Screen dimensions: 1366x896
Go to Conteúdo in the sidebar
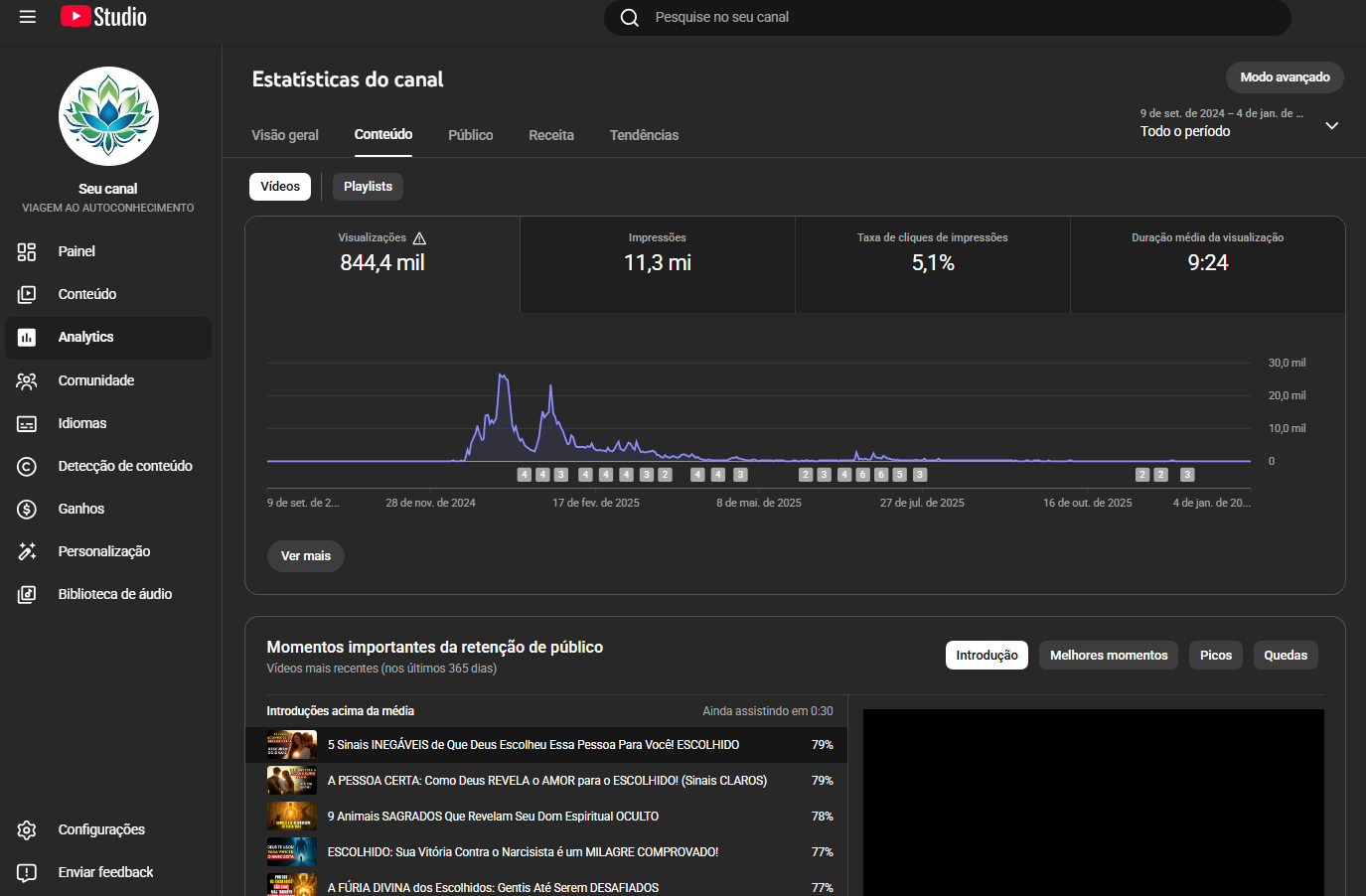[x=108, y=294]
